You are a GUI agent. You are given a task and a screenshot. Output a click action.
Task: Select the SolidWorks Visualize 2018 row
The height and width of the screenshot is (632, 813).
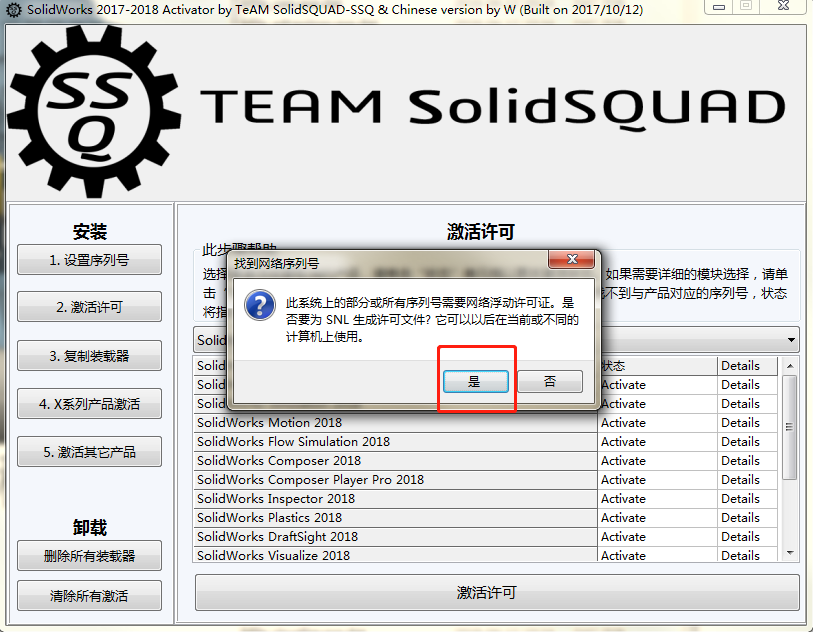pos(396,555)
